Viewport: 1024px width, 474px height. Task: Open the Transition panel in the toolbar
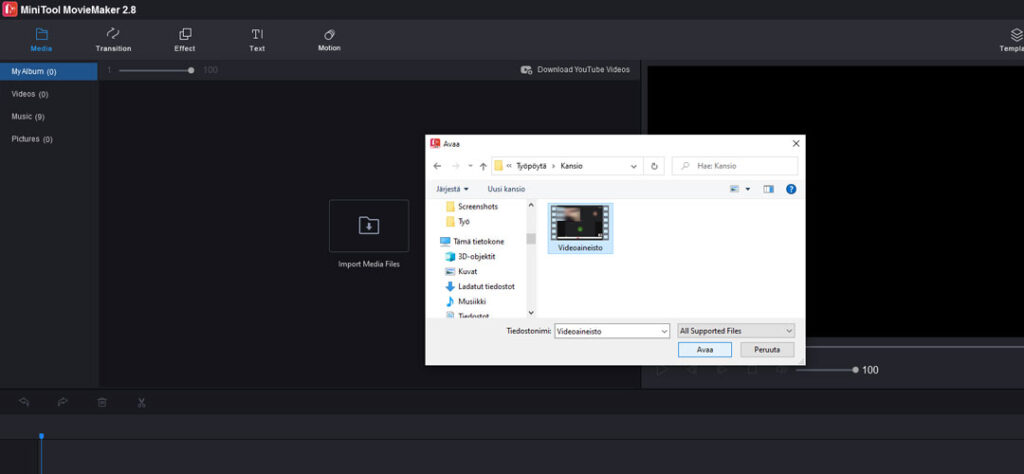pos(113,40)
